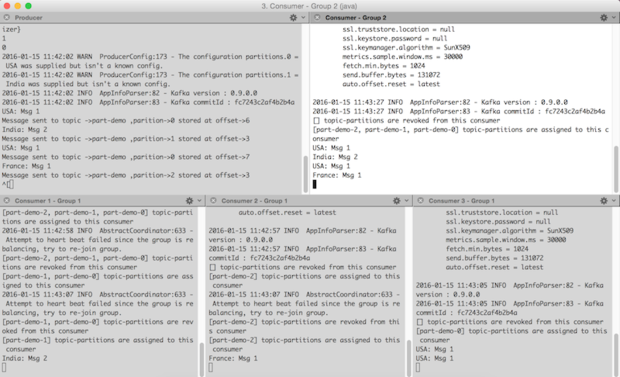Close the Consumer - Group 2 pane
This screenshot has width=620, height=377.
(x=317, y=17)
